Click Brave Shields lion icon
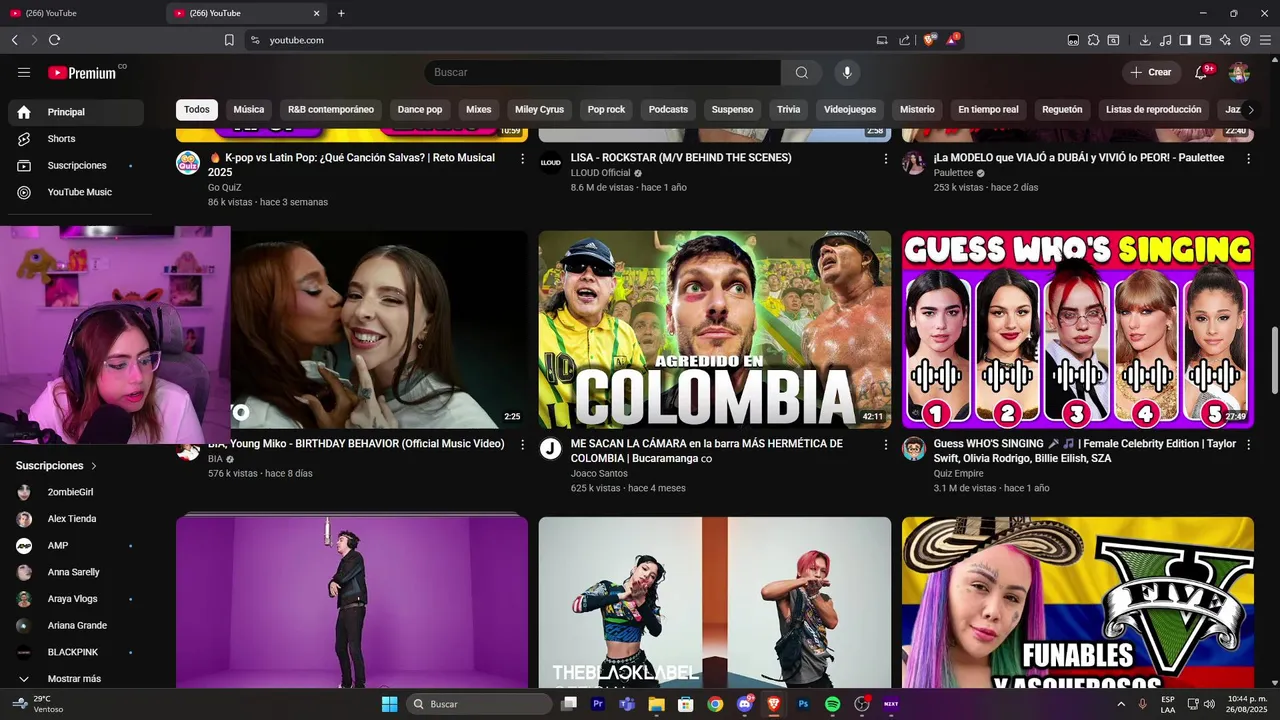The height and width of the screenshot is (720, 1280). click(930, 40)
